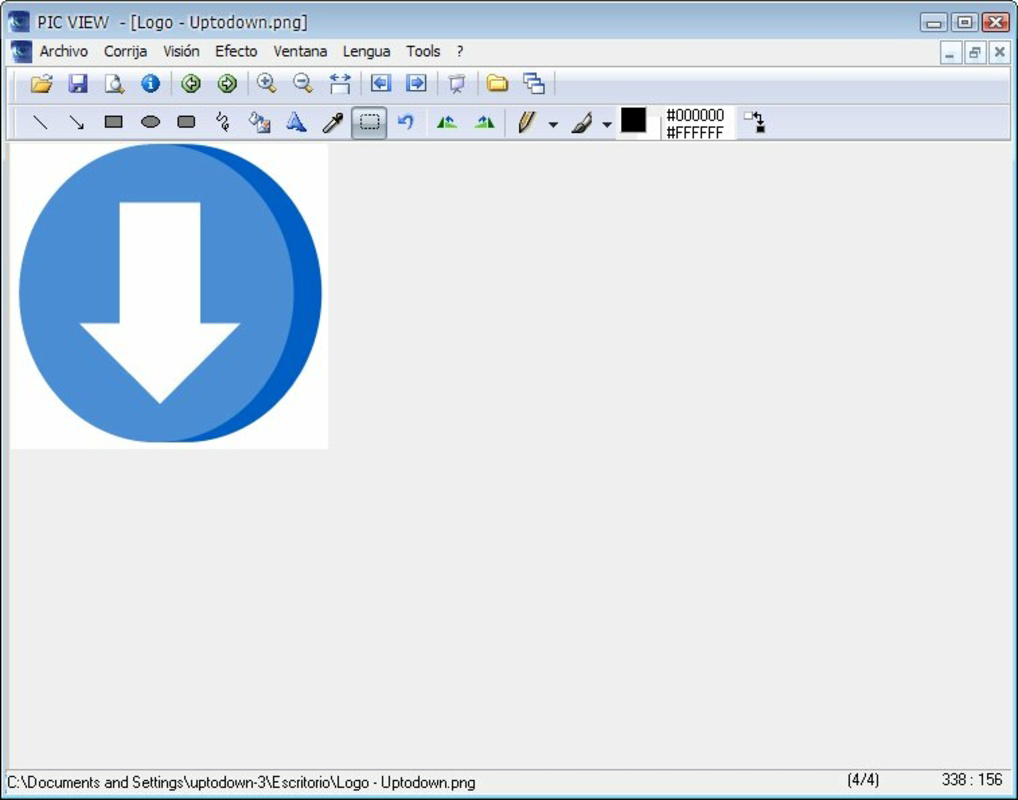Select the paint bucket image fill tool

[260, 122]
